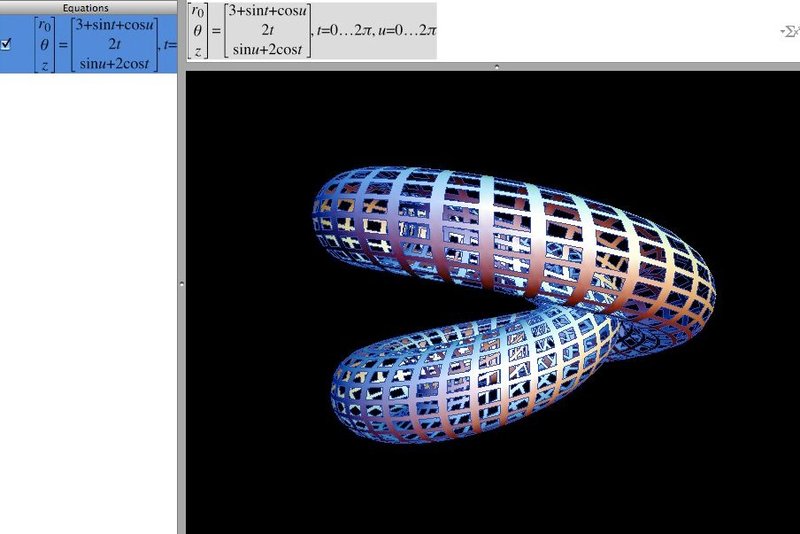Select the Equations list header
This screenshot has width=800, height=534.
pyautogui.click(x=88, y=7)
